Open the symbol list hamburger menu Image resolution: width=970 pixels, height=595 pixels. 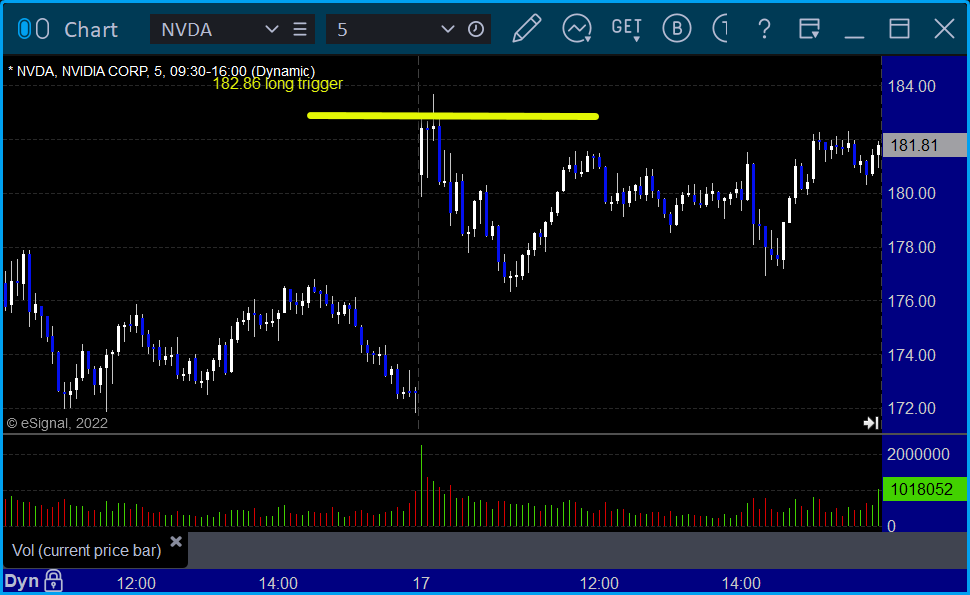(300, 29)
